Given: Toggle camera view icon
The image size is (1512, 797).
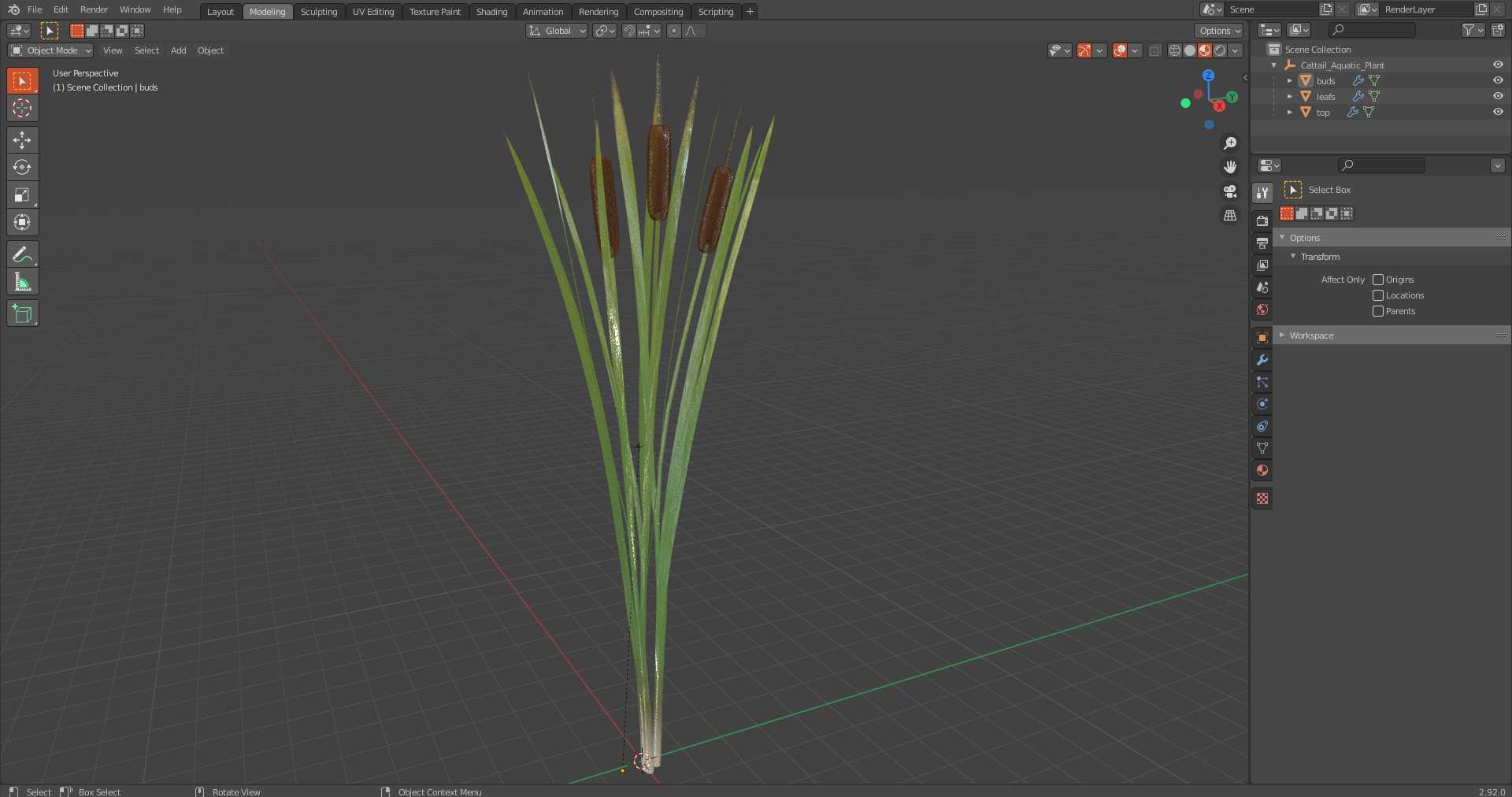Looking at the screenshot, I should 1230,191.
